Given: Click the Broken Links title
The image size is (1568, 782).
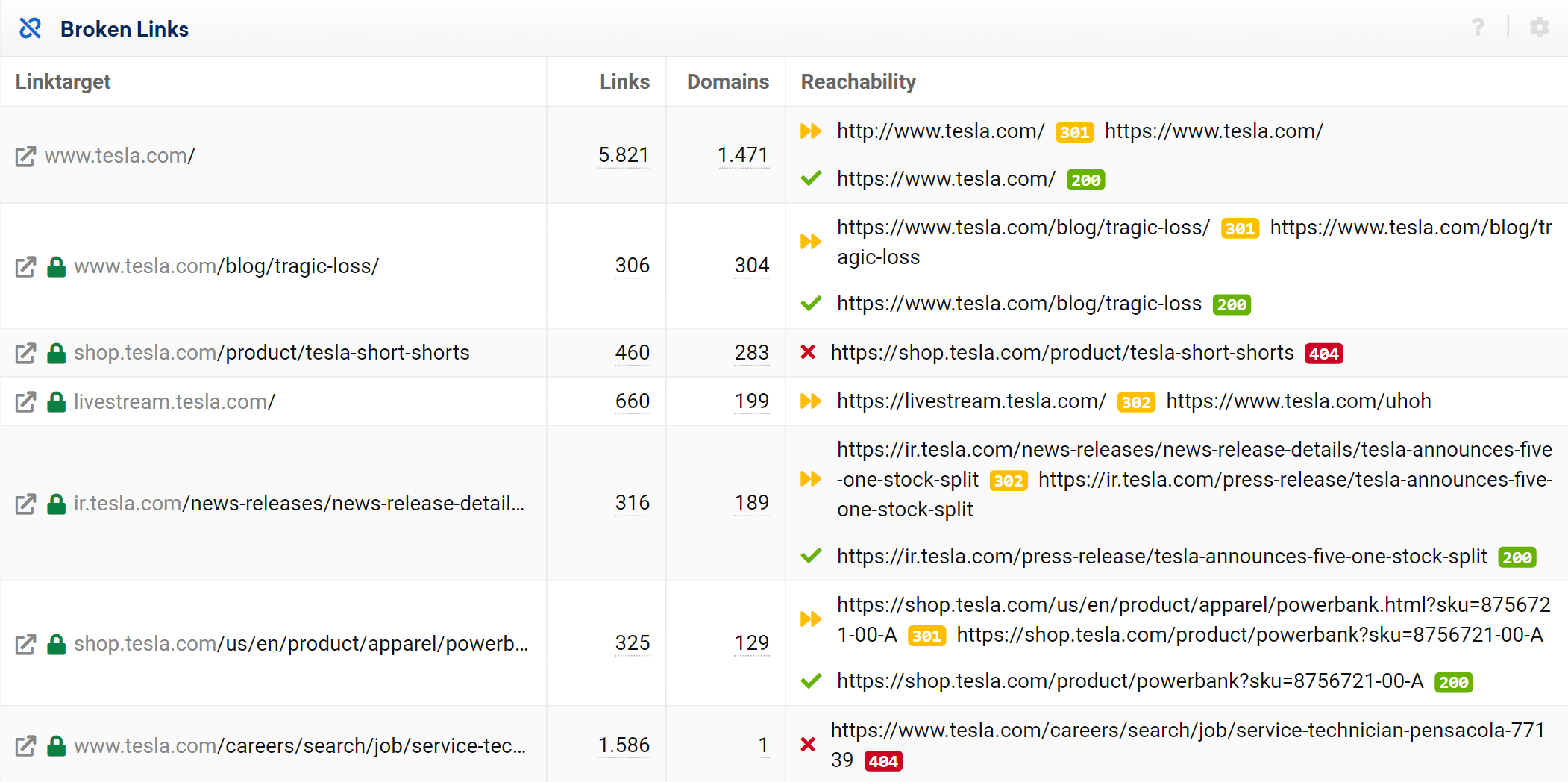Looking at the screenshot, I should (125, 29).
